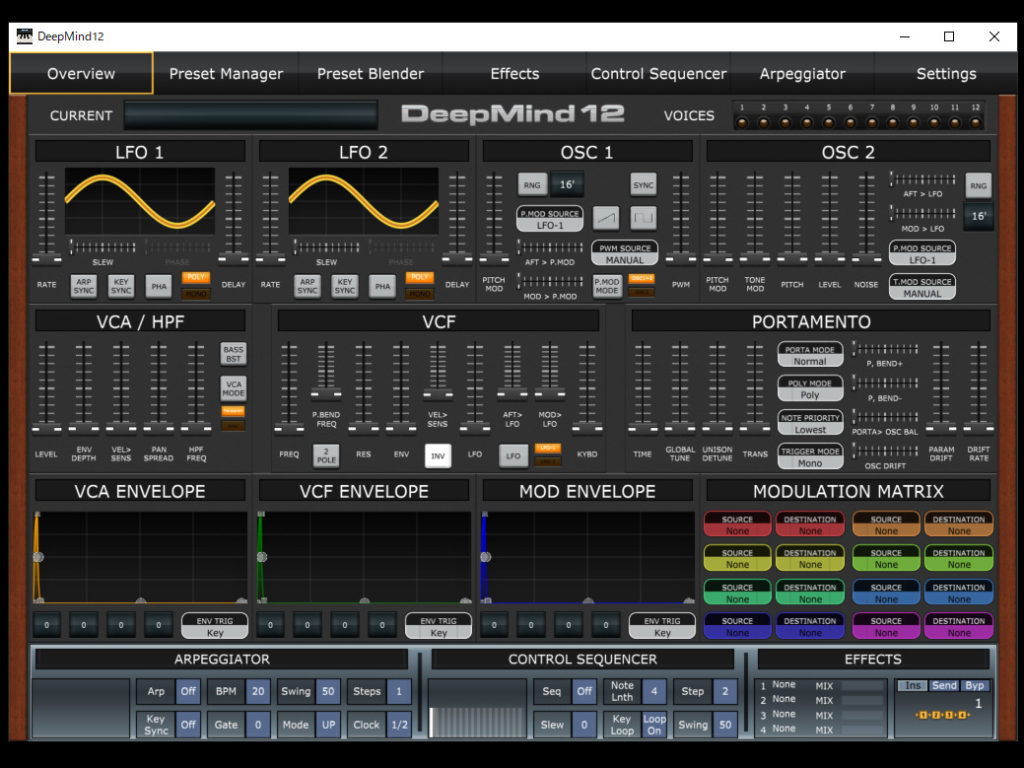The height and width of the screenshot is (768, 1024).
Task: Switch to the Preset Manager tab
Action: [226, 74]
